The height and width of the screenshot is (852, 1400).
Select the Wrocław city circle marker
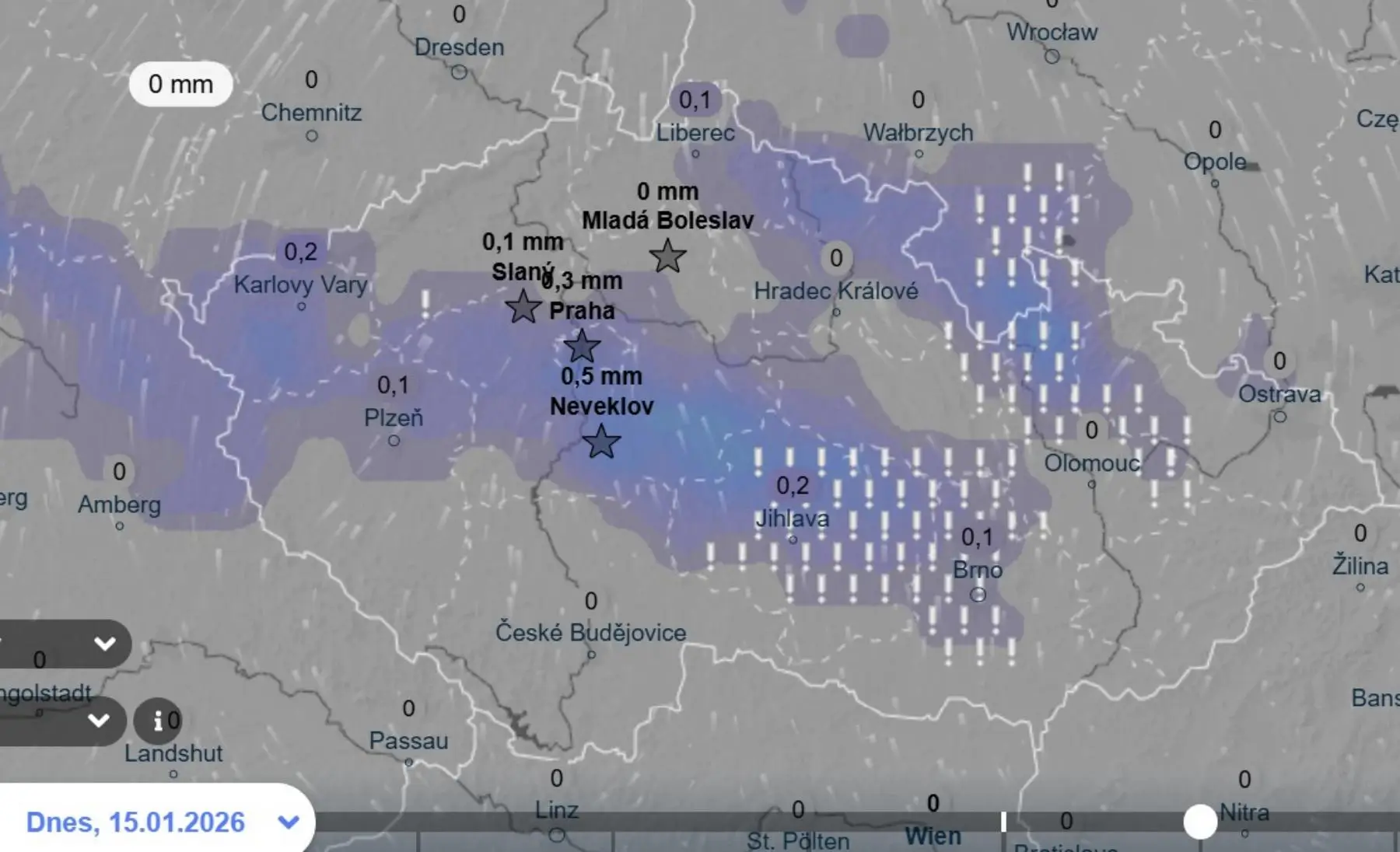point(1052,57)
